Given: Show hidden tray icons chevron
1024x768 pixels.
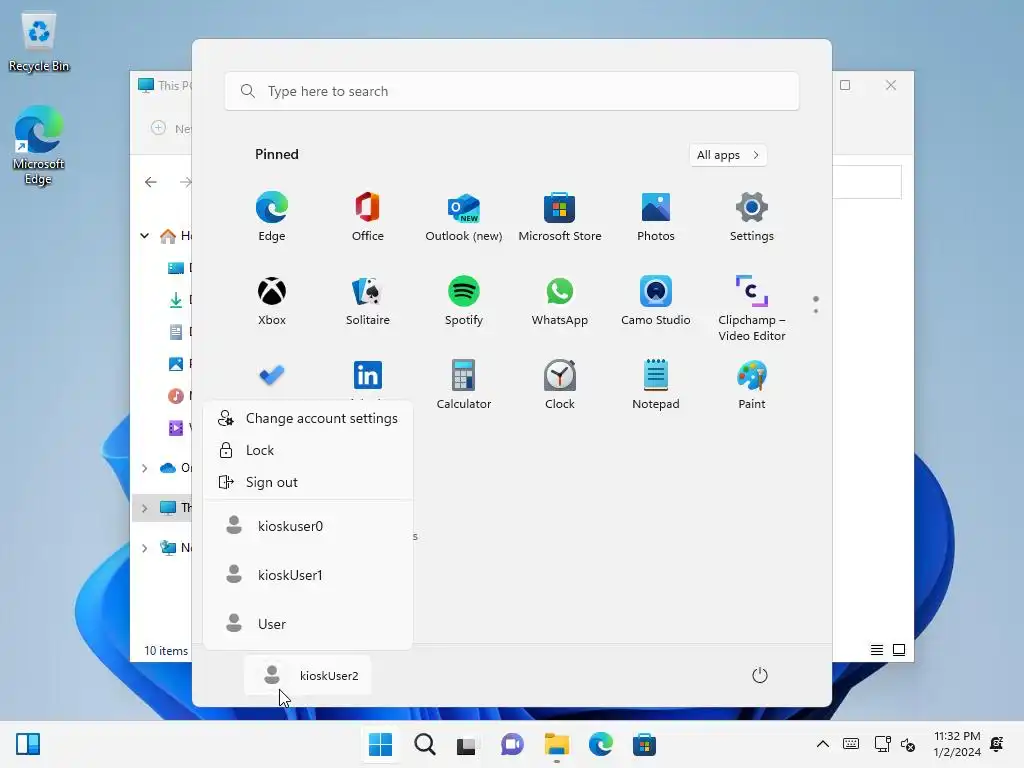Looking at the screenshot, I should click(x=823, y=744).
